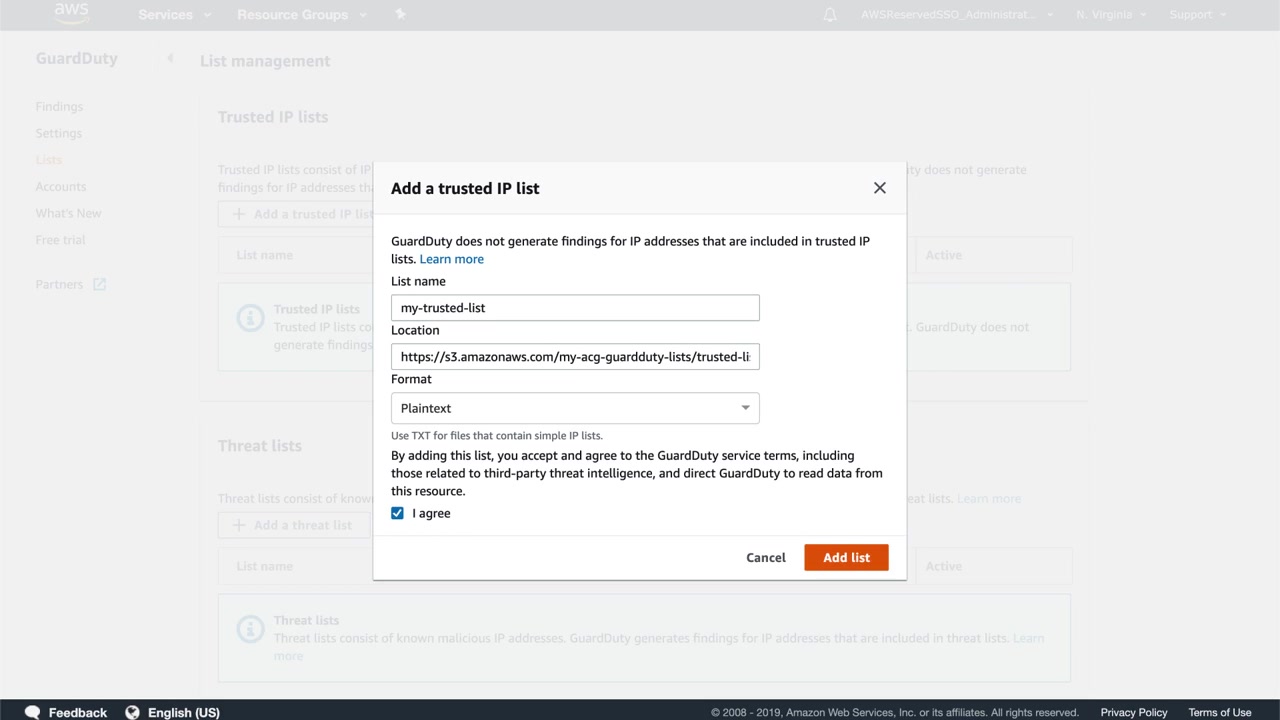This screenshot has height=720, width=1280.
Task: Open the Learn more link in dialog
Action: (452, 259)
